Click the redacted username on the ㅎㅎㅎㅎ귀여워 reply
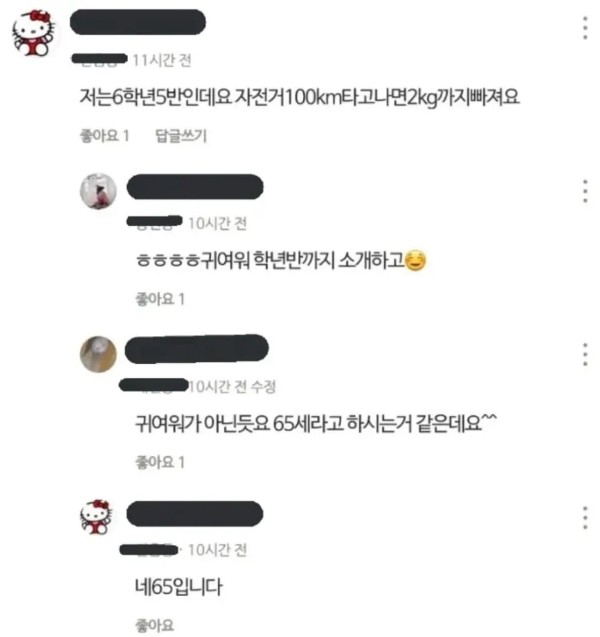Viewport: 600px width, 637px height. [x=195, y=187]
